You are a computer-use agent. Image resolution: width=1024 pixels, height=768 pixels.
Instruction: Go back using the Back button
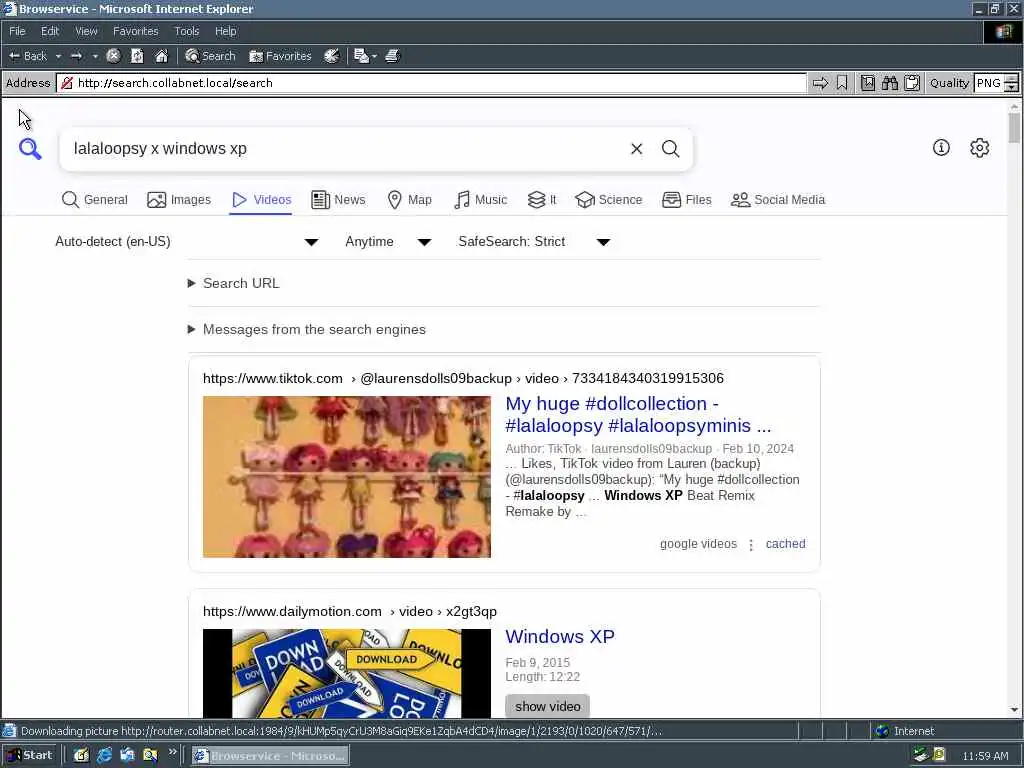tap(27, 56)
